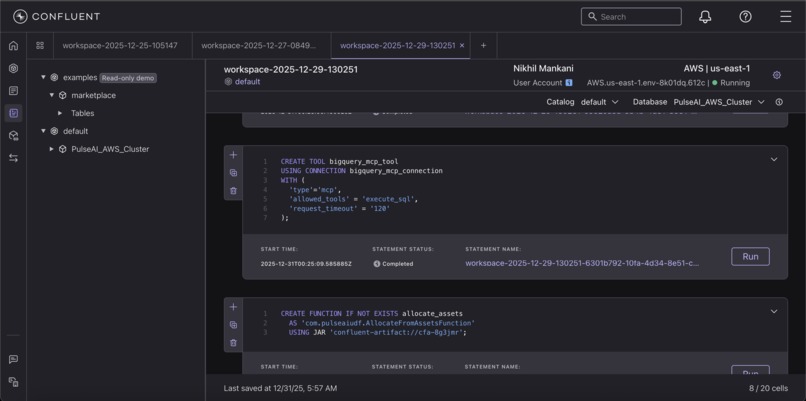The height and width of the screenshot is (401, 806).
Task: Delete the CREATE FUNCTION cell
Action: [x=233, y=343]
